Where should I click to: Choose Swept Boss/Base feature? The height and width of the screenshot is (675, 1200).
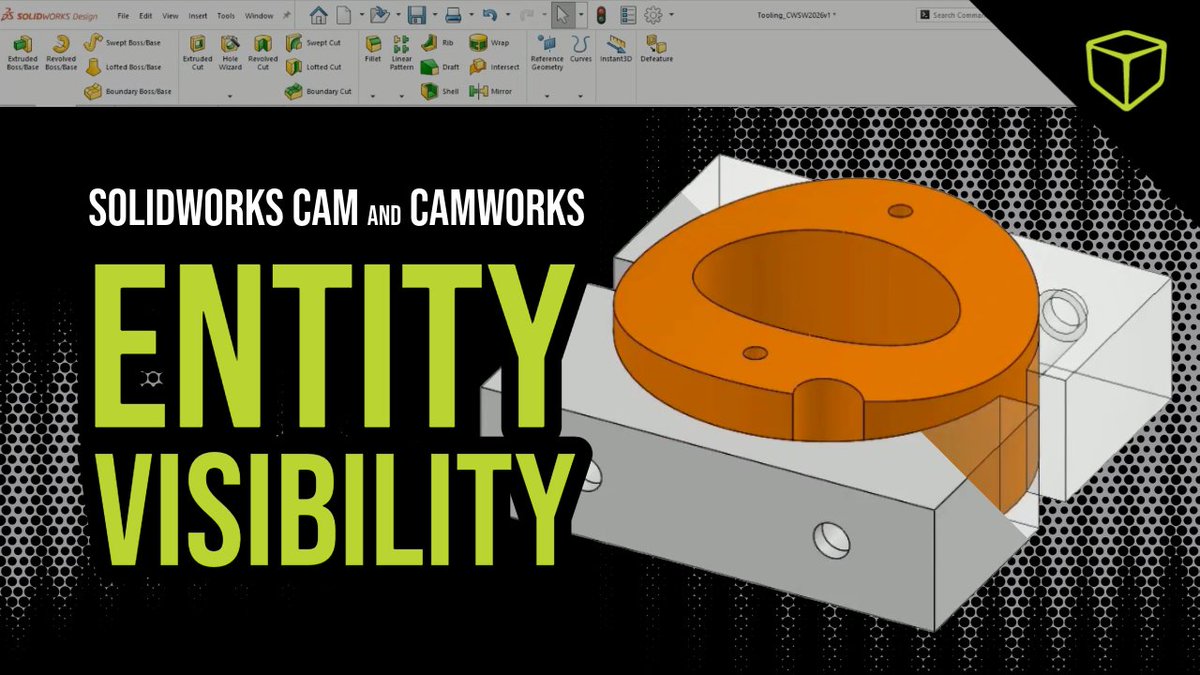coord(121,43)
